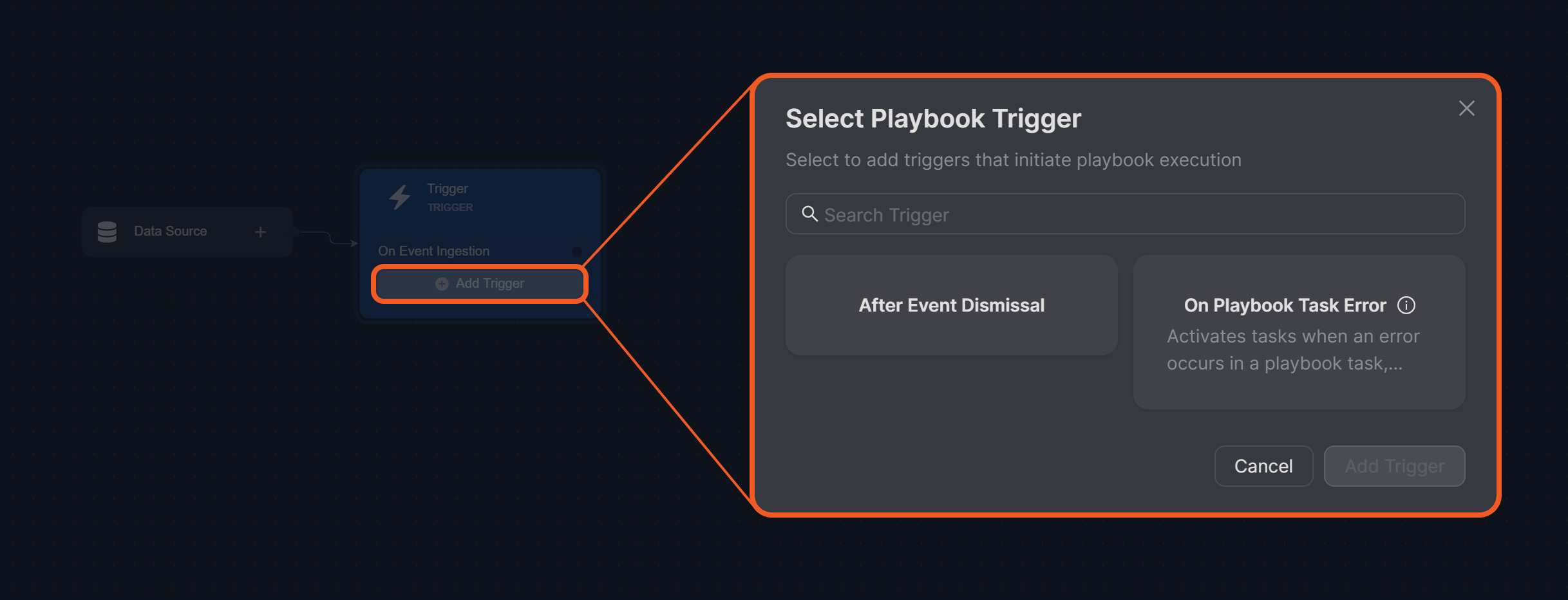The image size is (1568, 600).
Task: Click the plus icon in the node's Add Trigger button
Action: [442, 284]
